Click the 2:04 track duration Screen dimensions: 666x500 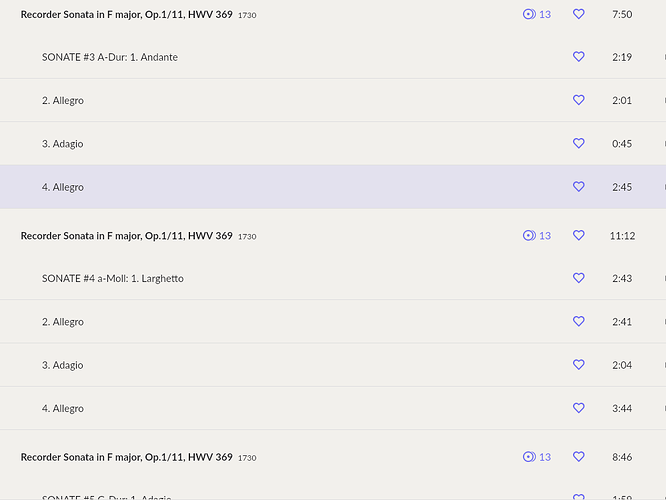[x=622, y=365]
